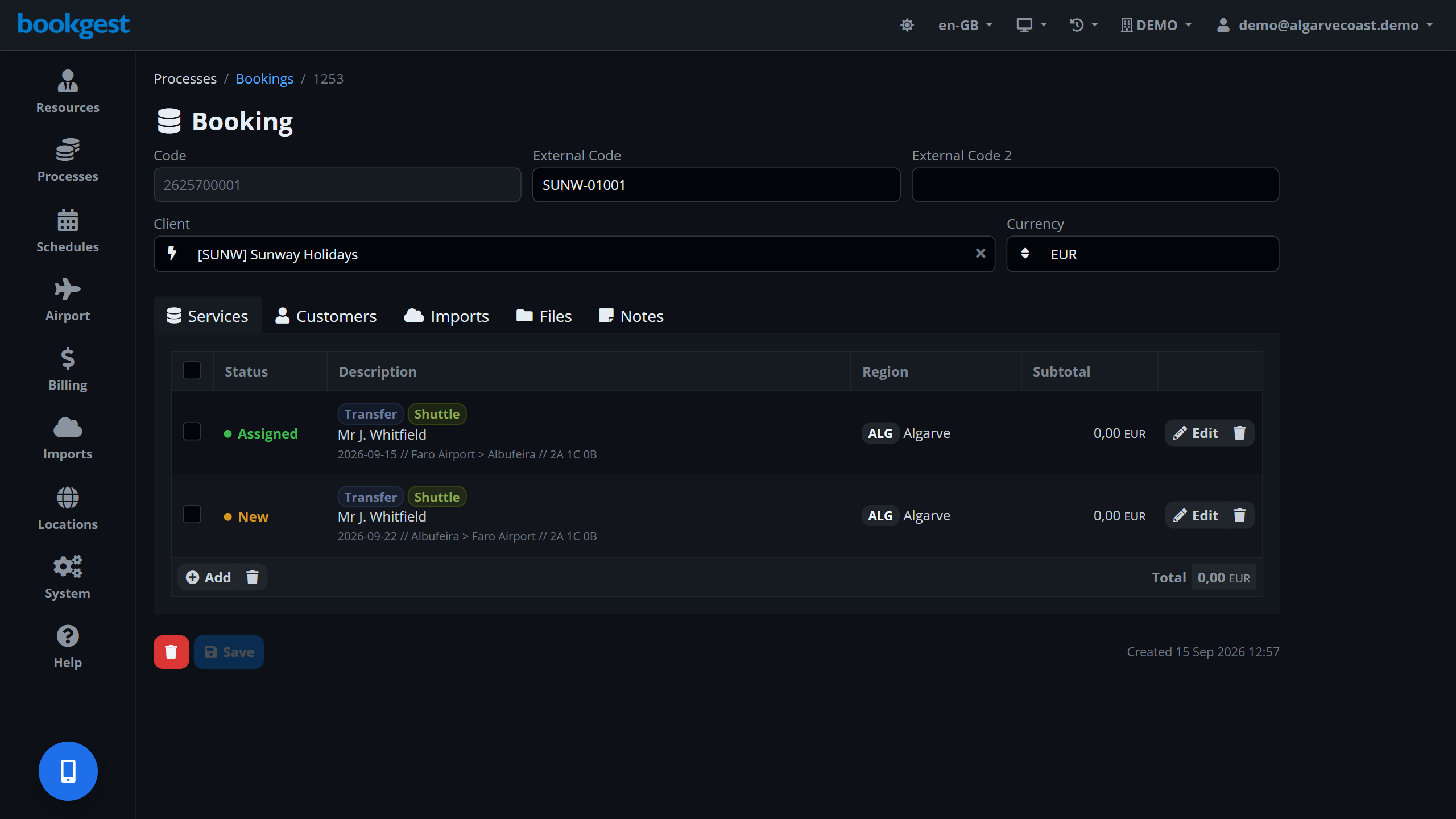Open the Currency EUR selector
1456x819 pixels.
[x=1143, y=254]
